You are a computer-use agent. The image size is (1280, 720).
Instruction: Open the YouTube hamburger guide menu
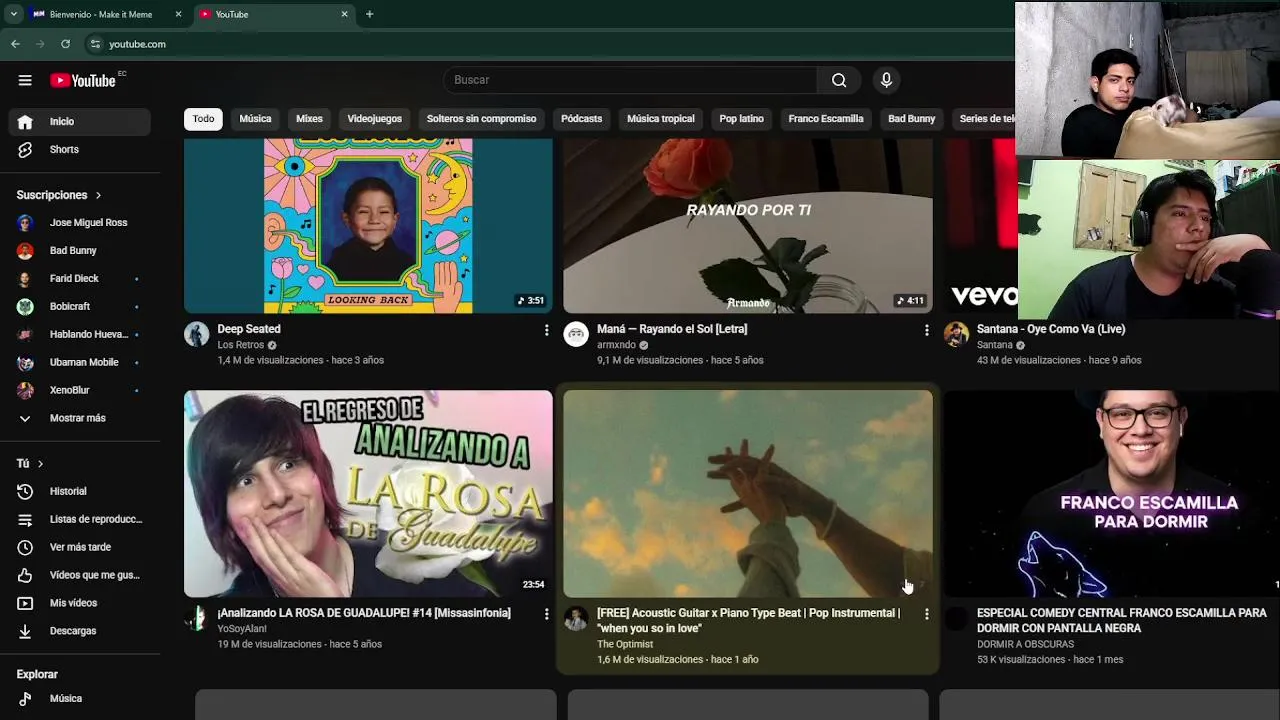25,80
